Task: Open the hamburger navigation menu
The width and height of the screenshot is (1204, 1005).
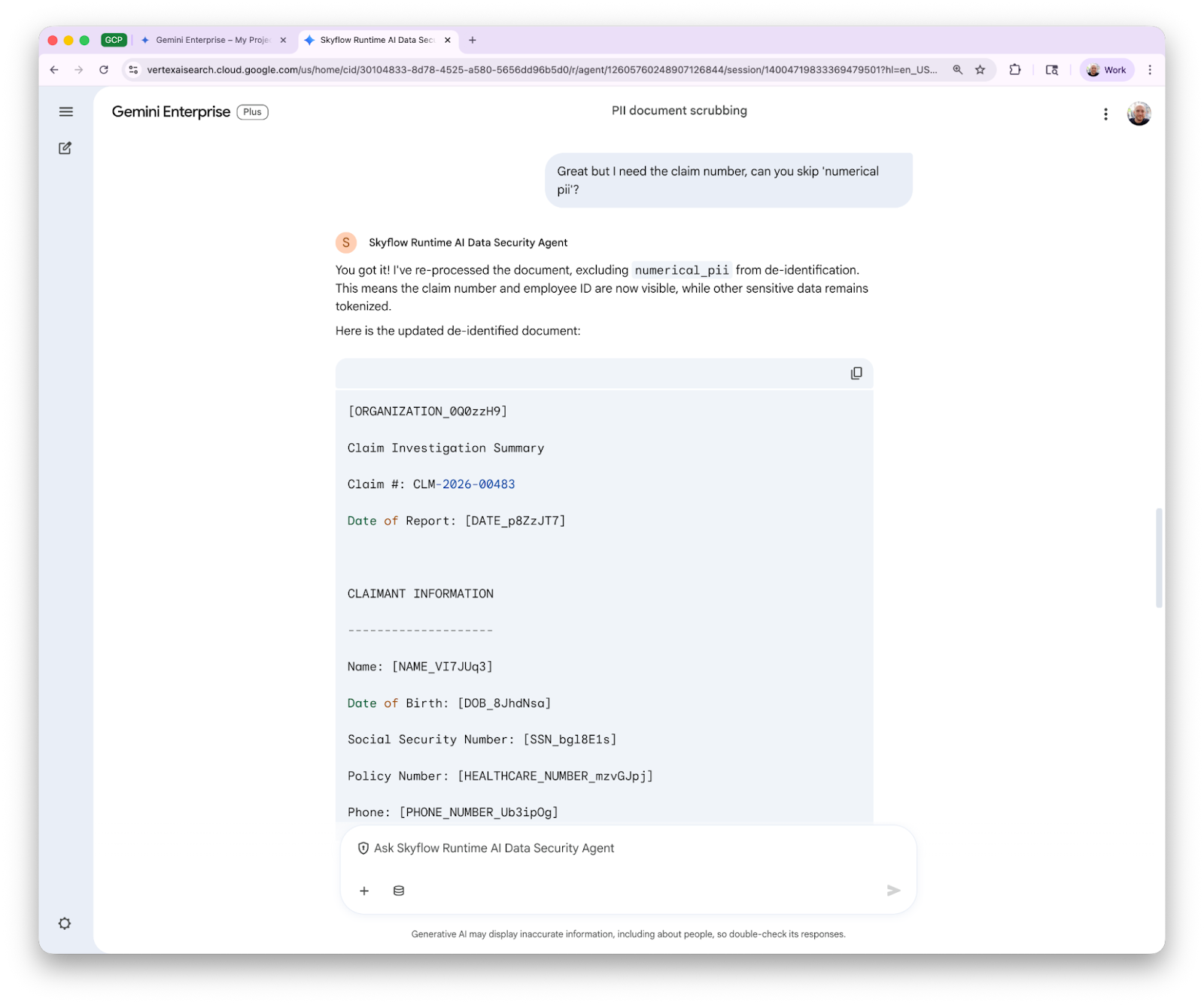Action: pos(66,112)
